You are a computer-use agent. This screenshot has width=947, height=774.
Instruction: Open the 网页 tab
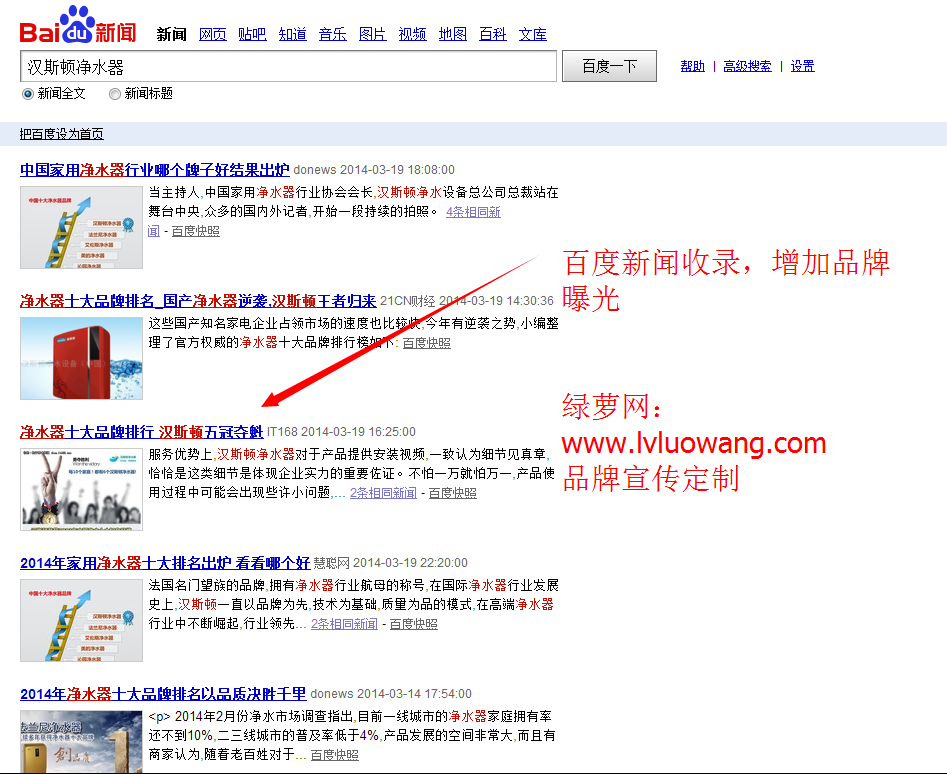[213, 34]
